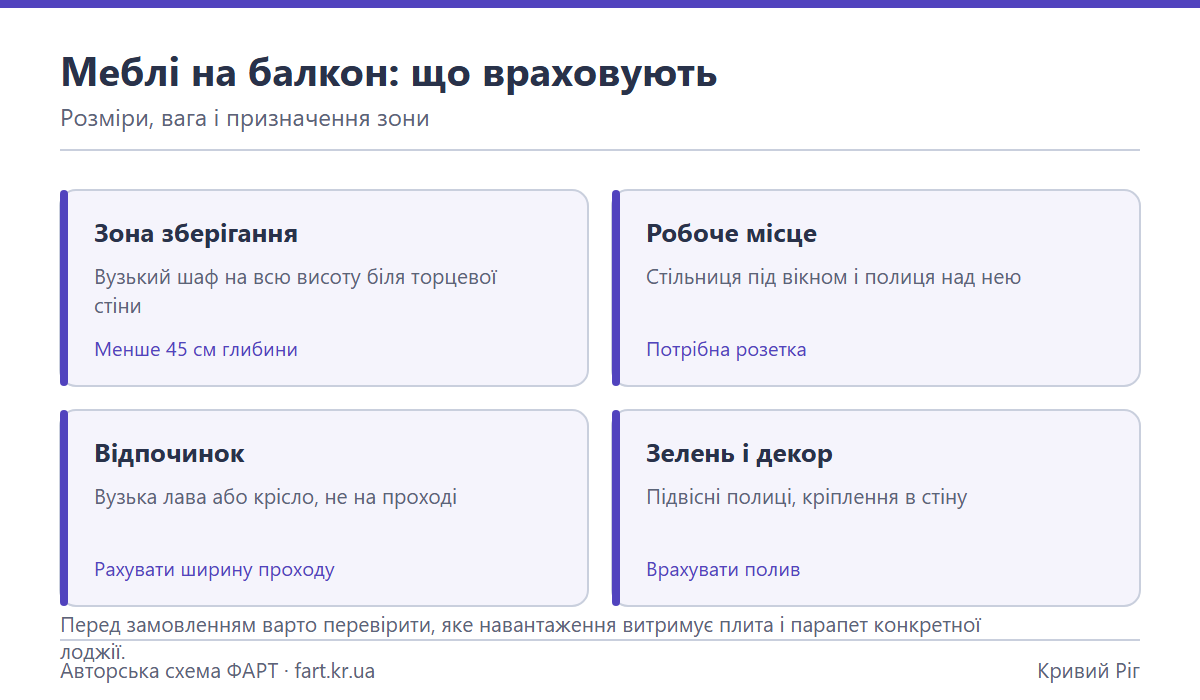Open the 'Відпочинок' card title

coord(169,454)
